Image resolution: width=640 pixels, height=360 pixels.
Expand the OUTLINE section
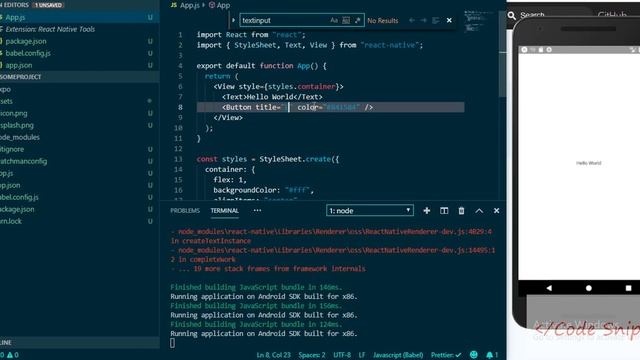pos(80,342)
